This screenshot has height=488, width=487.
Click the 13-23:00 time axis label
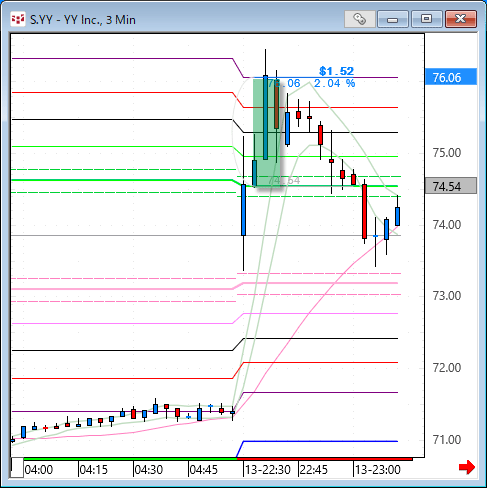click(378, 470)
